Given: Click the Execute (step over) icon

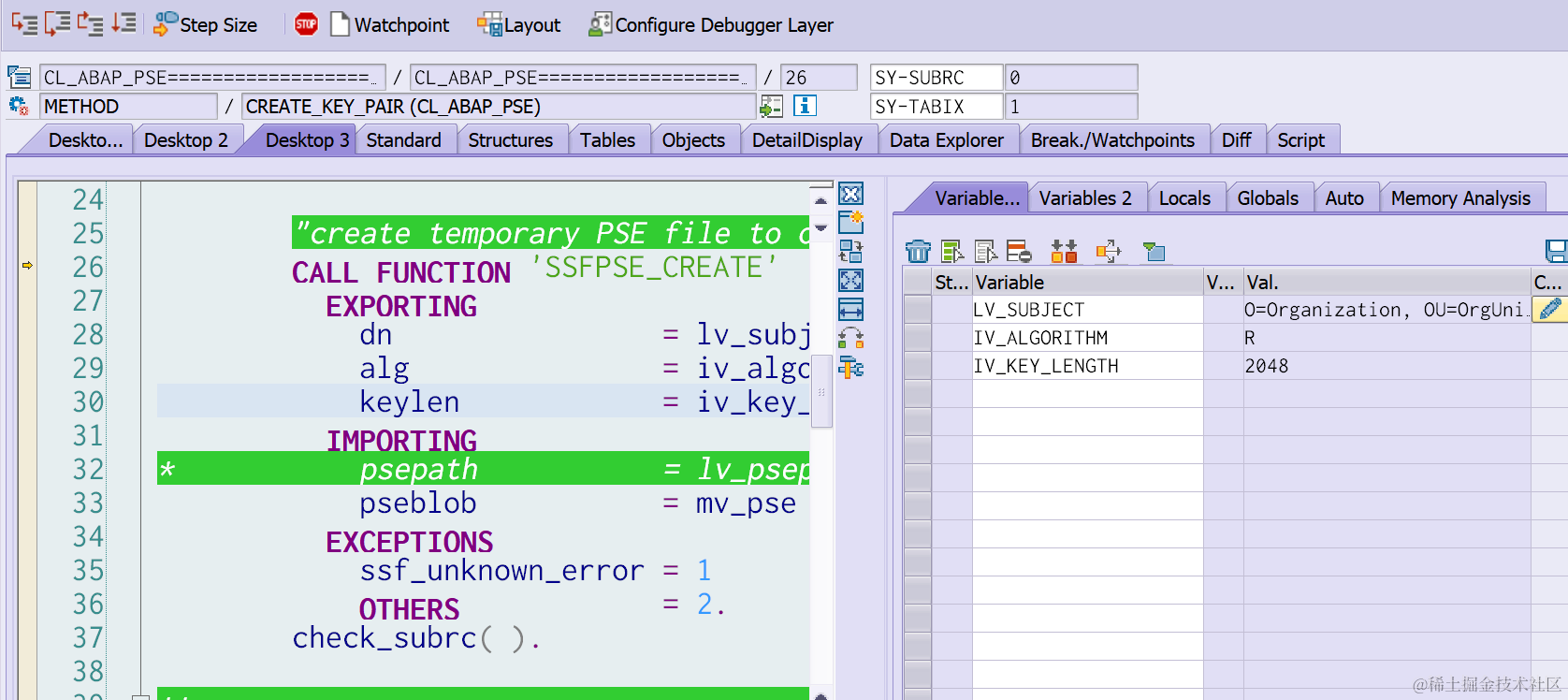Looking at the screenshot, I should [58, 24].
